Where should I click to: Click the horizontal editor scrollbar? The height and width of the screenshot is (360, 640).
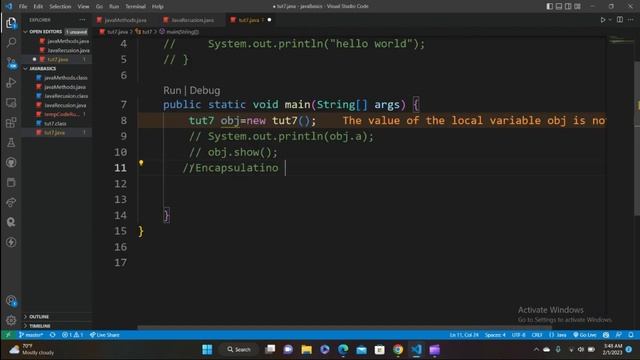coord(344,327)
